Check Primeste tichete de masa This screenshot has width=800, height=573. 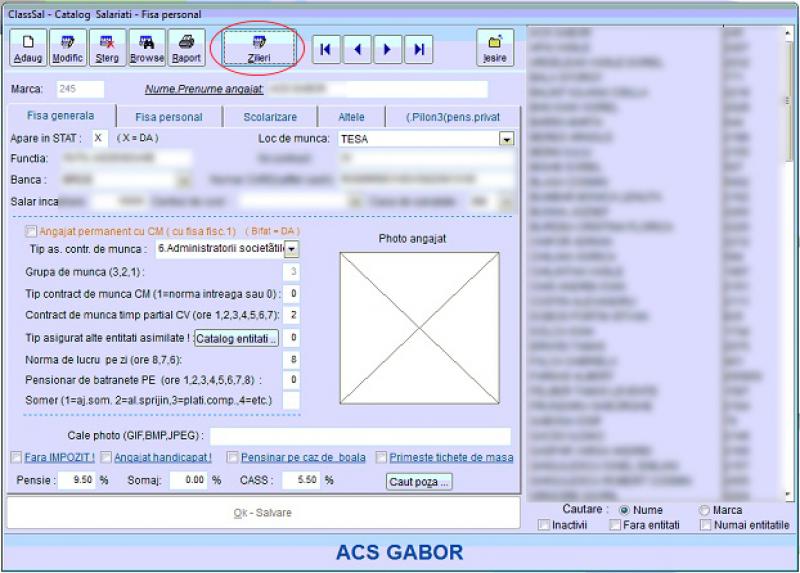click(383, 458)
